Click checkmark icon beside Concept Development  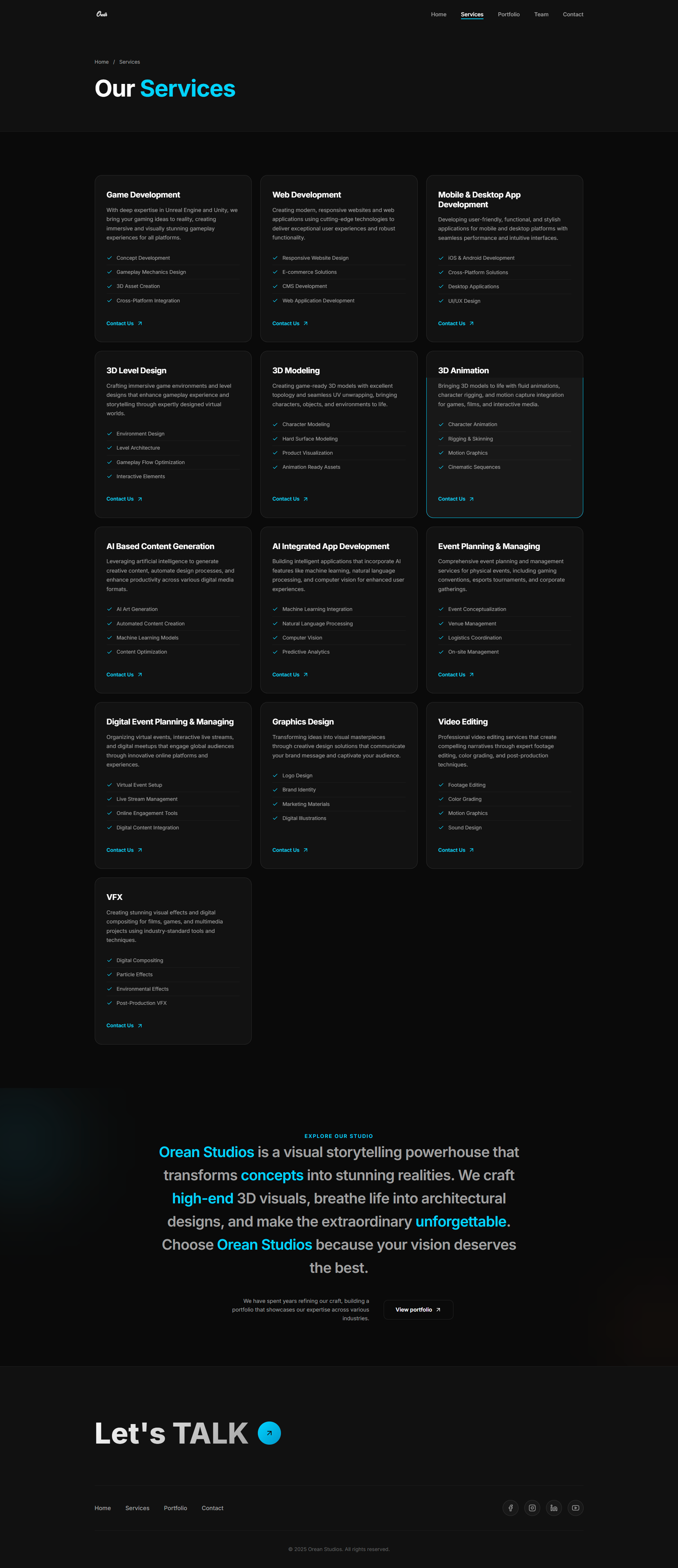pos(110,258)
